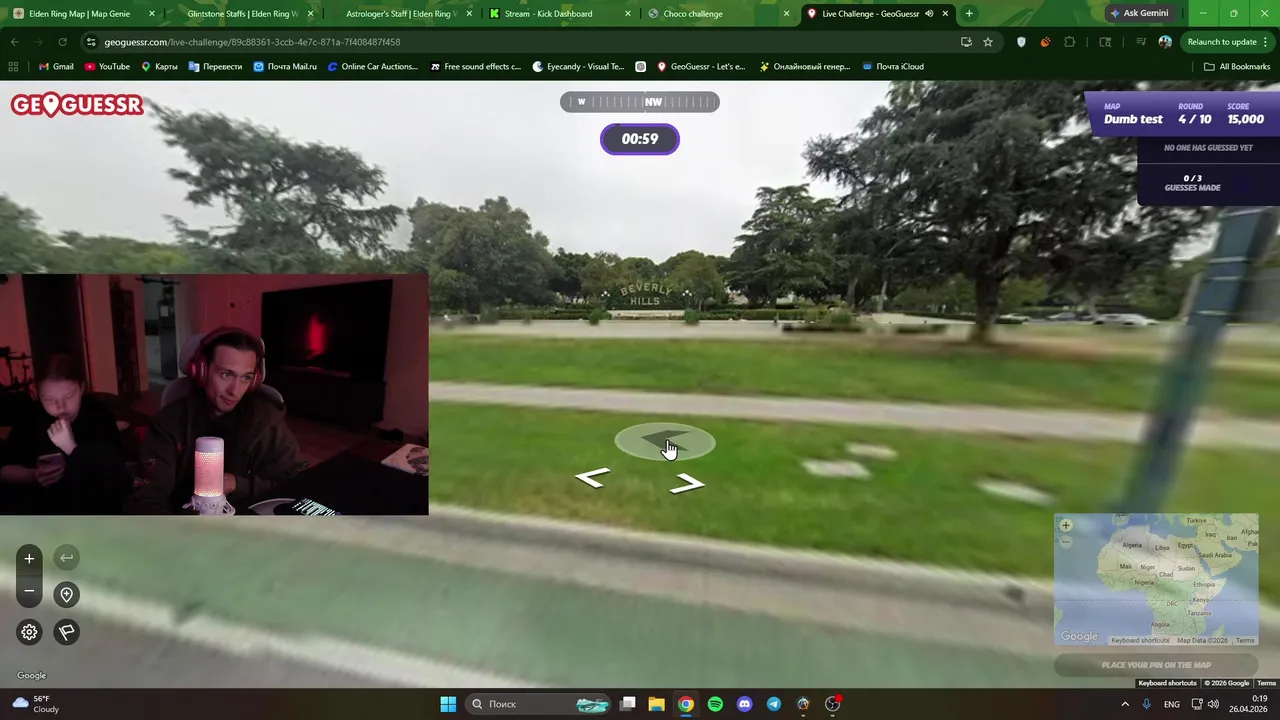Zoom out Street View with minus button
Image resolution: width=1280 pixels, height=720 pixels.
click(29, 591)
